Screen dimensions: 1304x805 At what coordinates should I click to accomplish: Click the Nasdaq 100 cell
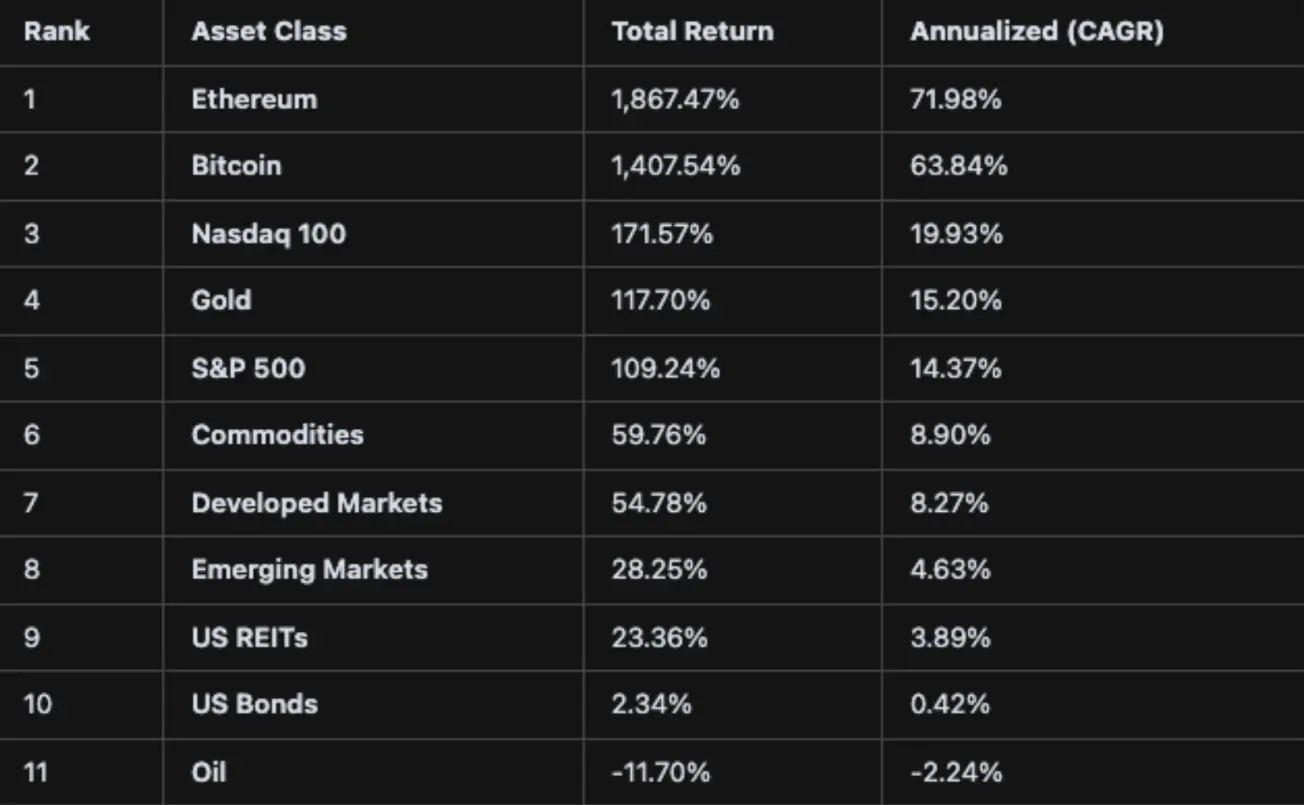click(268, 234)
